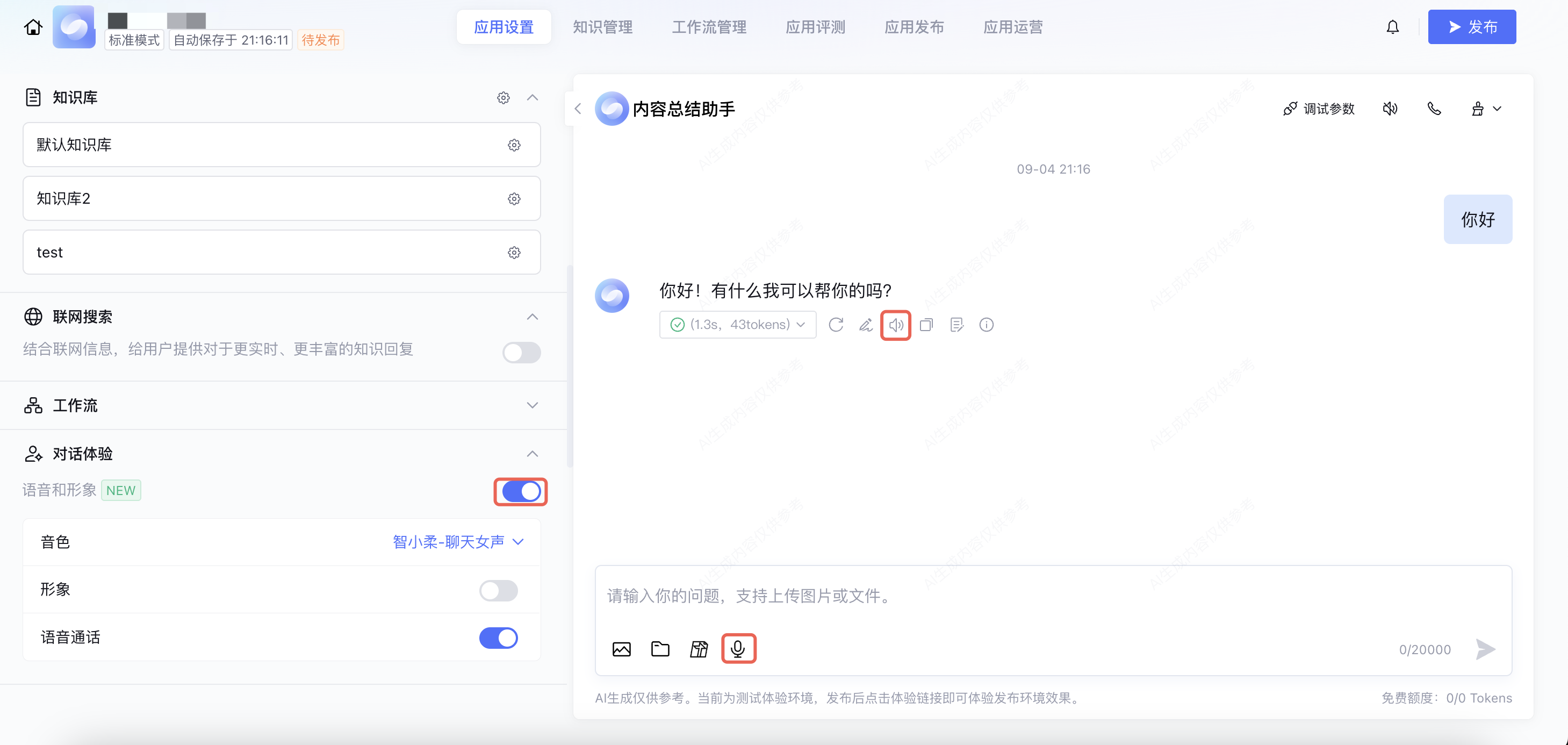1568x745 pixels.
Task: Turn off the 语音和形象 switch
Action: (521, 492)
